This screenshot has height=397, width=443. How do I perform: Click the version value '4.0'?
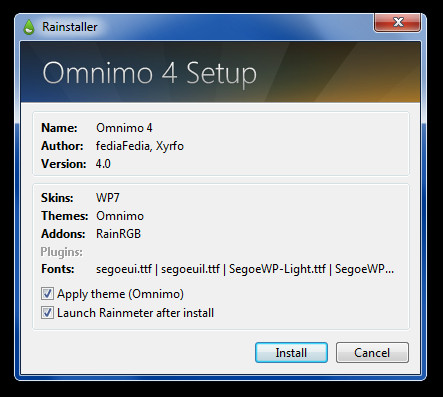(103, 164)
